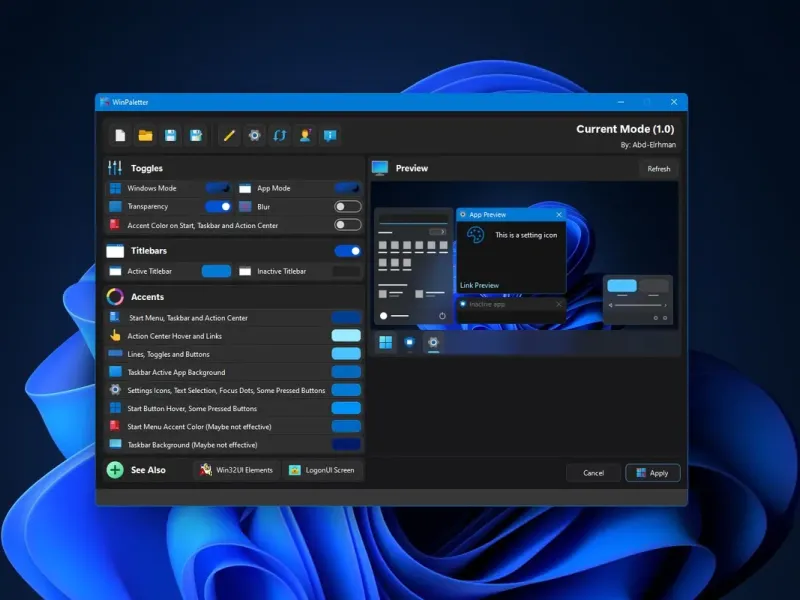Click the middle app icon in preview taskbar
This screenshot has height=600, width=800.
pos(410,342)
